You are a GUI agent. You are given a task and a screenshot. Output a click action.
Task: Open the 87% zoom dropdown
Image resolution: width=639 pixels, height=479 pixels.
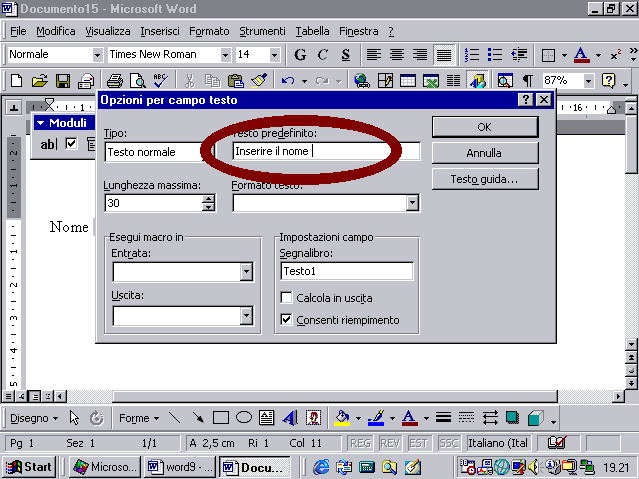pyautogui.click(x=588, y=81)
